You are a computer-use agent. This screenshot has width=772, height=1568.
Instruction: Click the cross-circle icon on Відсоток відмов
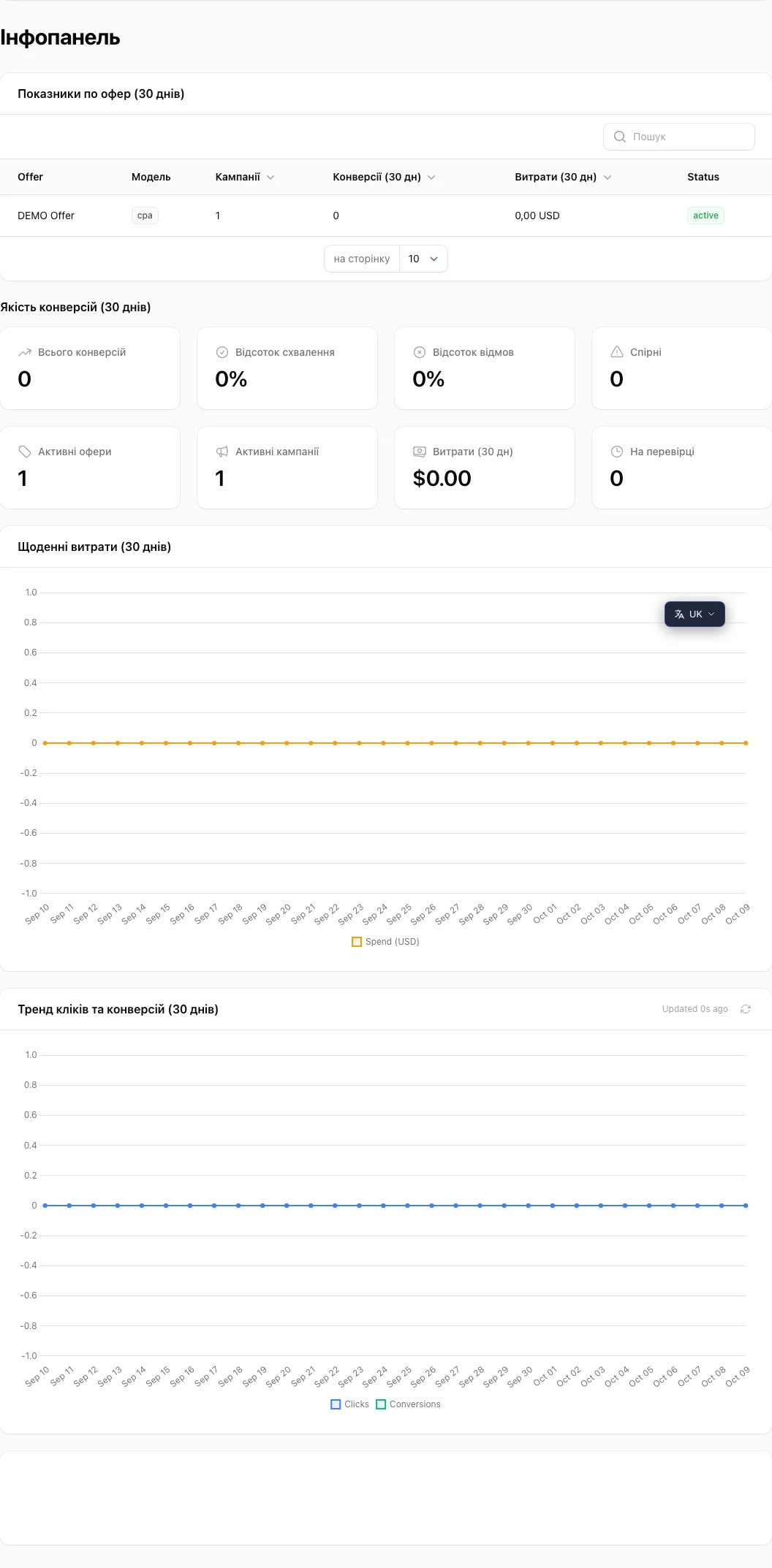(x=420, y=352)
